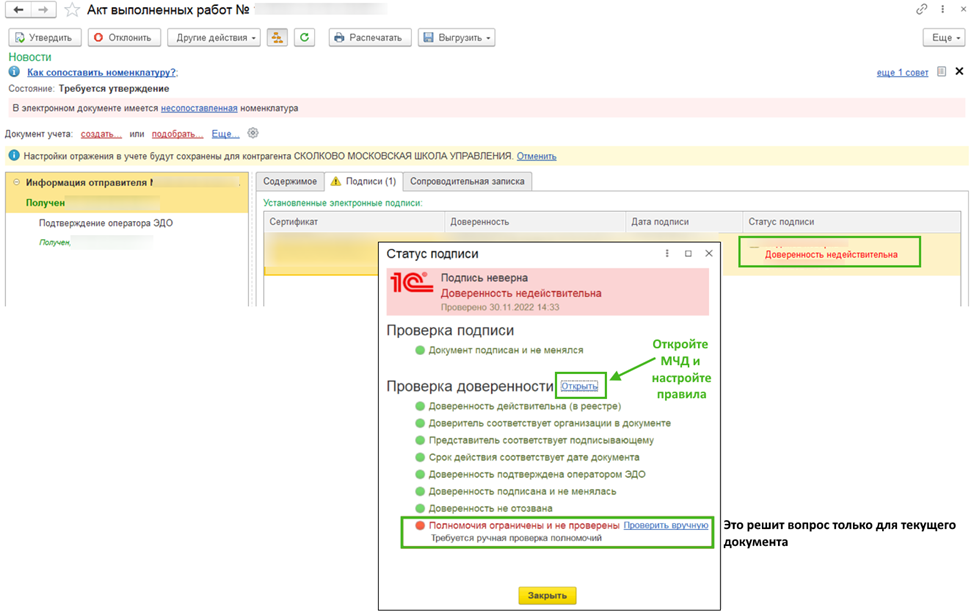Open Выгрузить dropdown
The image size is (974, 615).
tap(457, 38)
